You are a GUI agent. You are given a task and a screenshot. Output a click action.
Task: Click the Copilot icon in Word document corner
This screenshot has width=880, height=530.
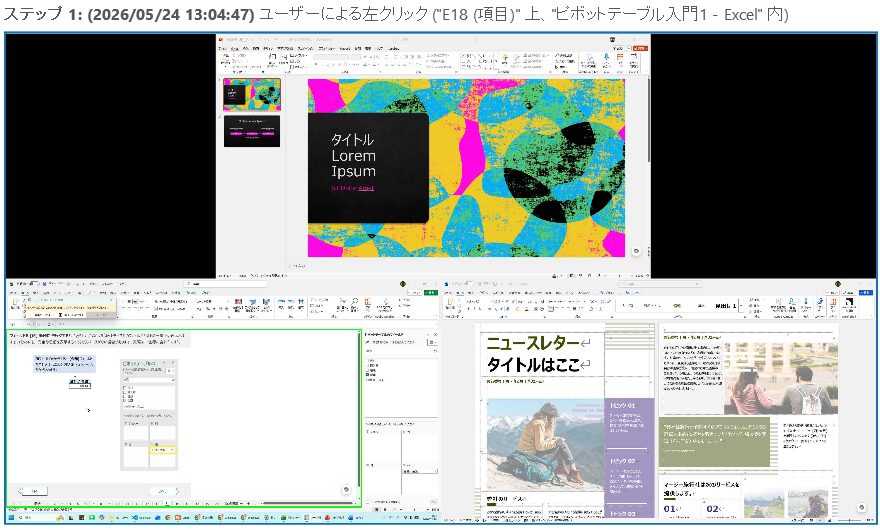pos(861,507)
